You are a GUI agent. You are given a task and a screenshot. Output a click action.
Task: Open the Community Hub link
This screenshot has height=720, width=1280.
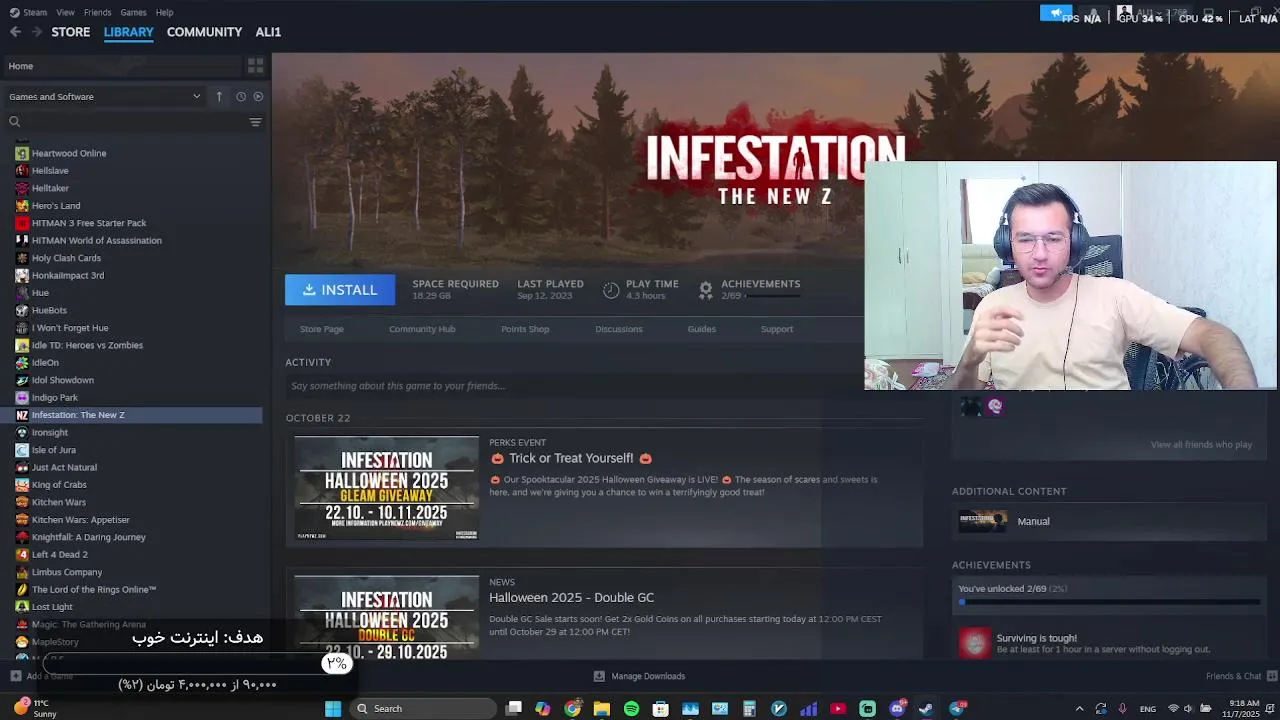(x=422, y=329)
